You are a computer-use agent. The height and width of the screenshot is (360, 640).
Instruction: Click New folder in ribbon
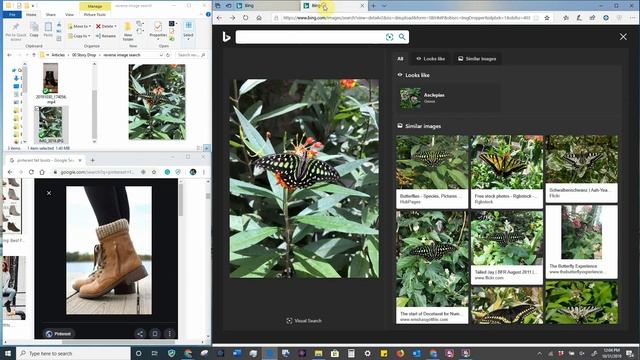pos(128,32)
